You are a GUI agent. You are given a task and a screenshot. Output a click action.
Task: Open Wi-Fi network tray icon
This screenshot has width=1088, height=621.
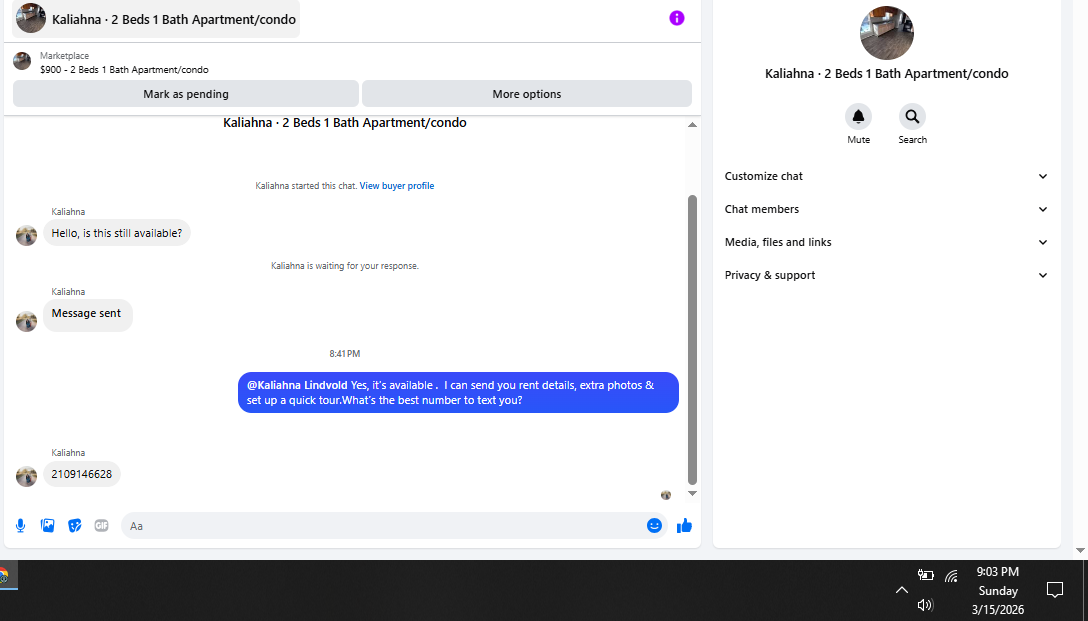click(x=951, y=575)
